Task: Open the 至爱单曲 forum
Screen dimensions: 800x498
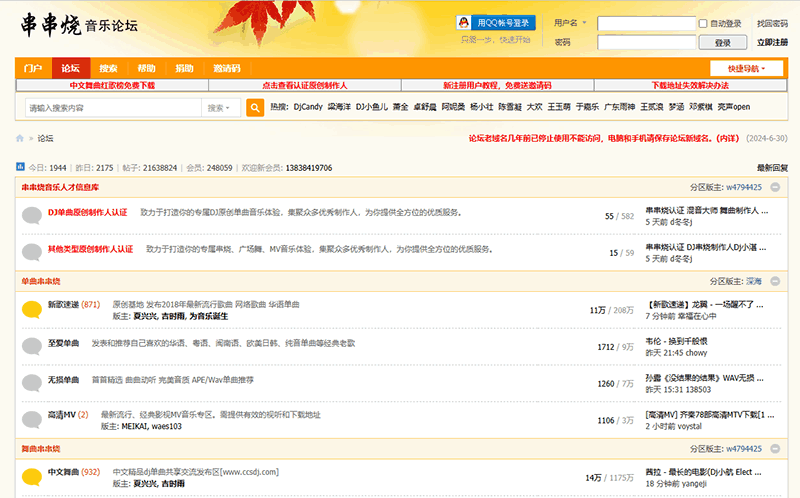Action: (x=63, y=343)
